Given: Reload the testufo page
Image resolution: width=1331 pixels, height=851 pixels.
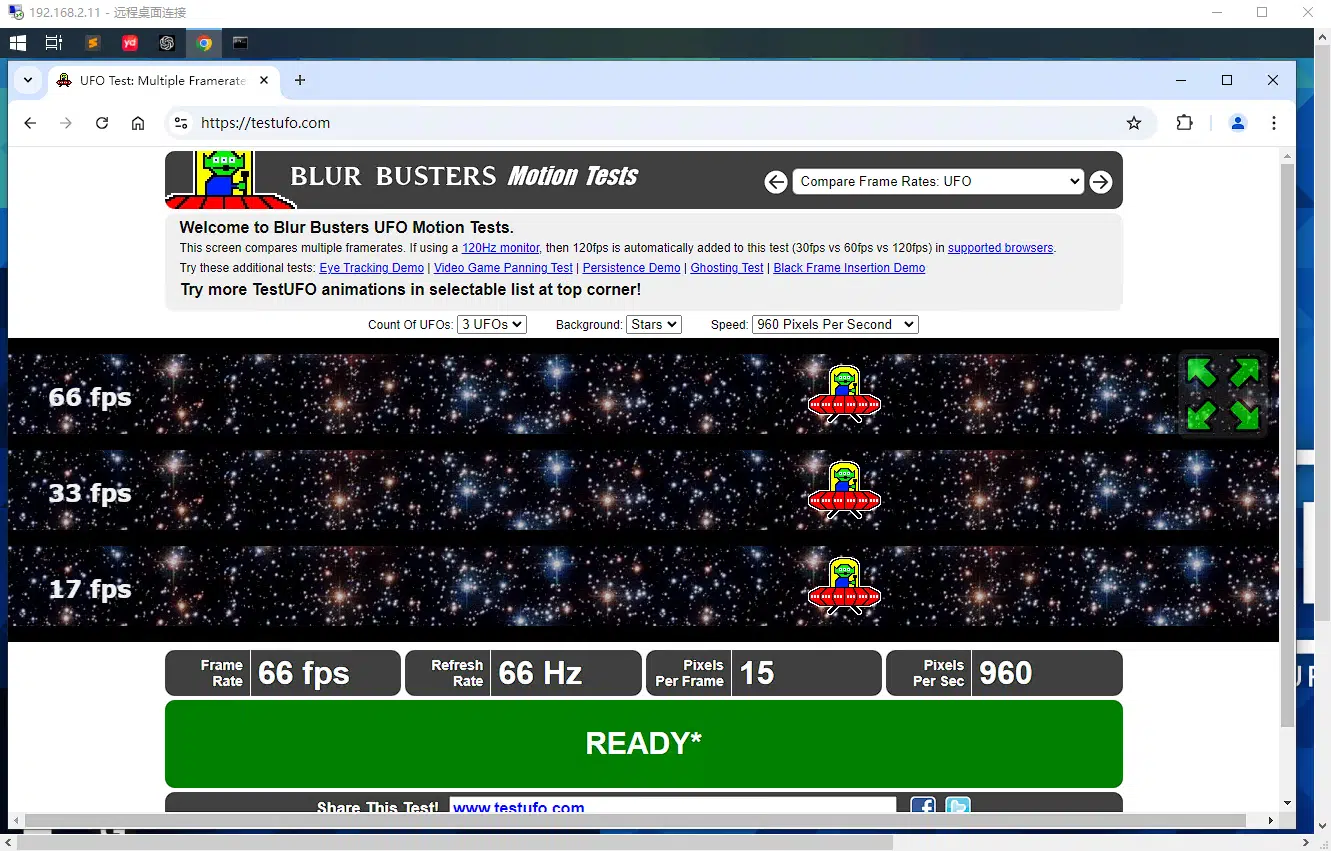Looking at the screenshot, I should click(102, 123).
